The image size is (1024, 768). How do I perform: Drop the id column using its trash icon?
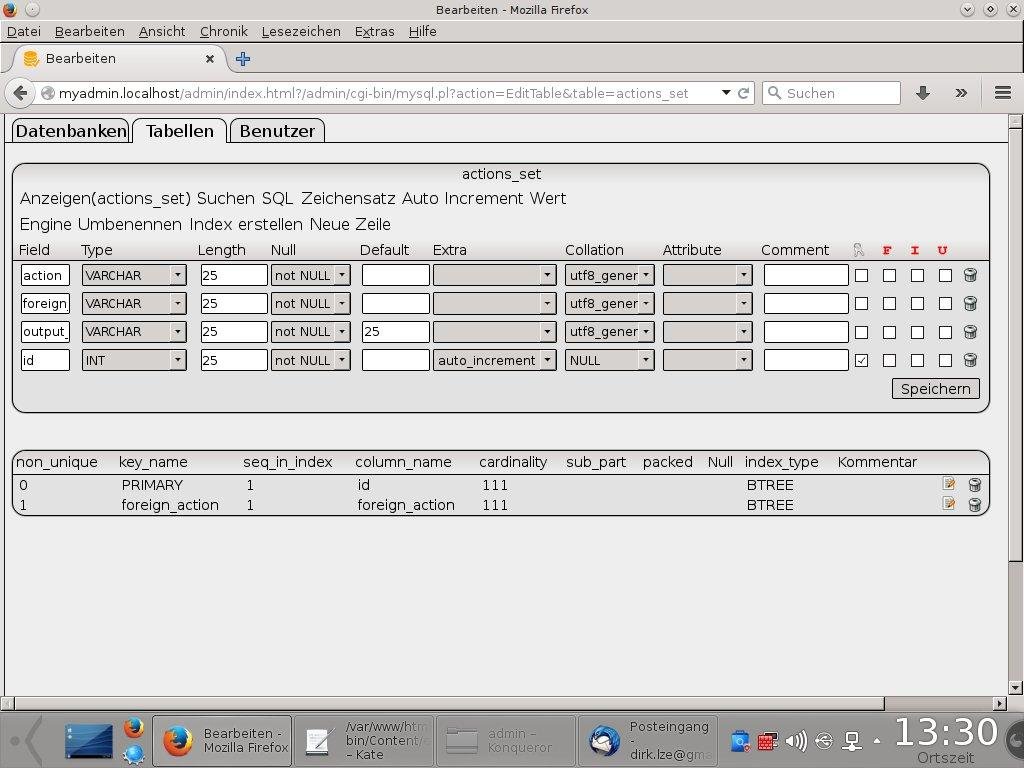pos(969,360)
